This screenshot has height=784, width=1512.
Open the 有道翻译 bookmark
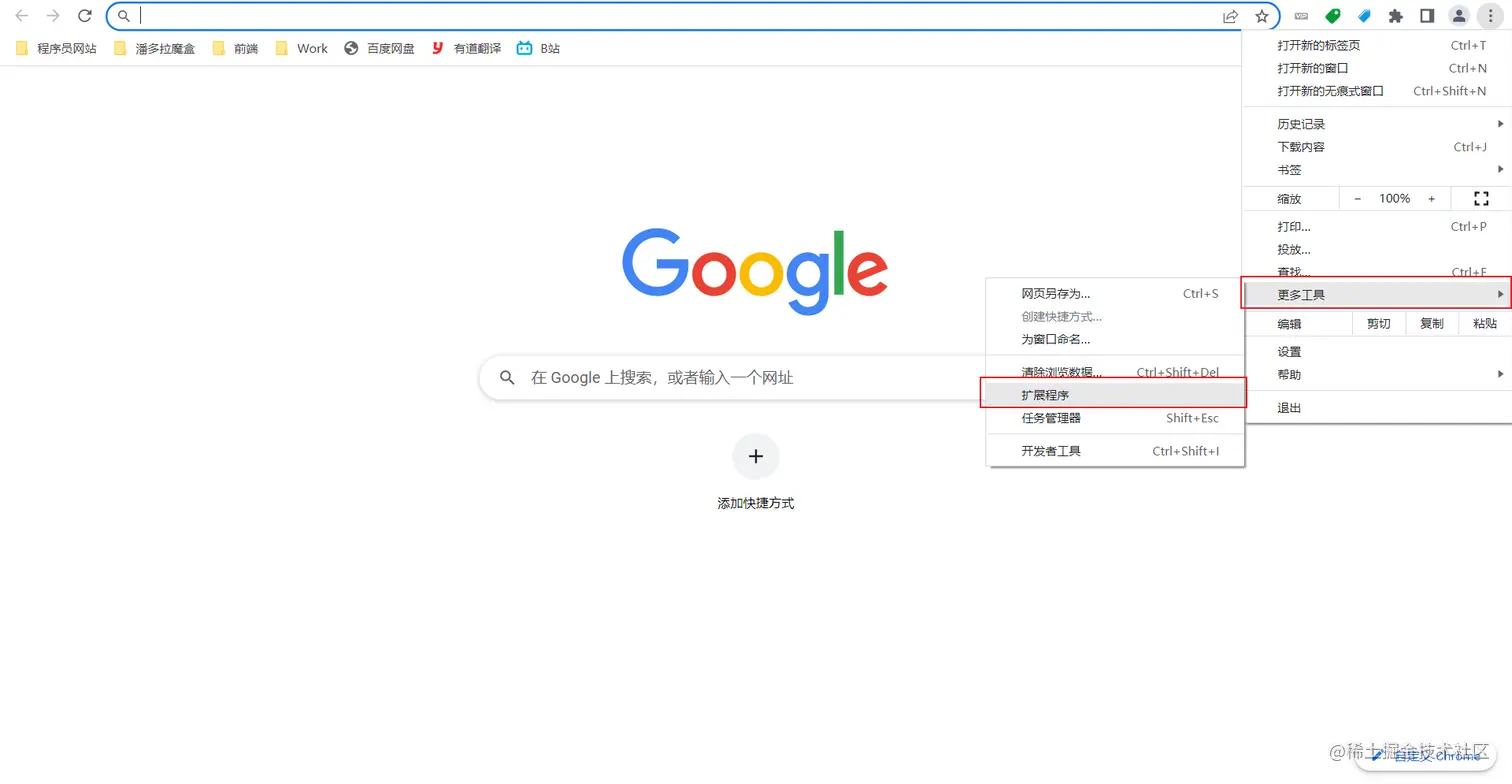point(466,48)
